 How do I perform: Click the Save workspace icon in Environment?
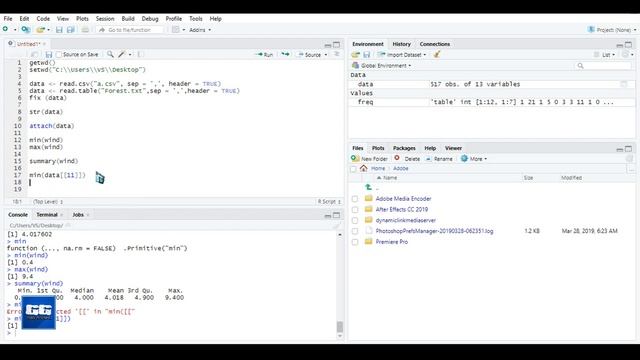pyautogui.click(x=367, y=55)
